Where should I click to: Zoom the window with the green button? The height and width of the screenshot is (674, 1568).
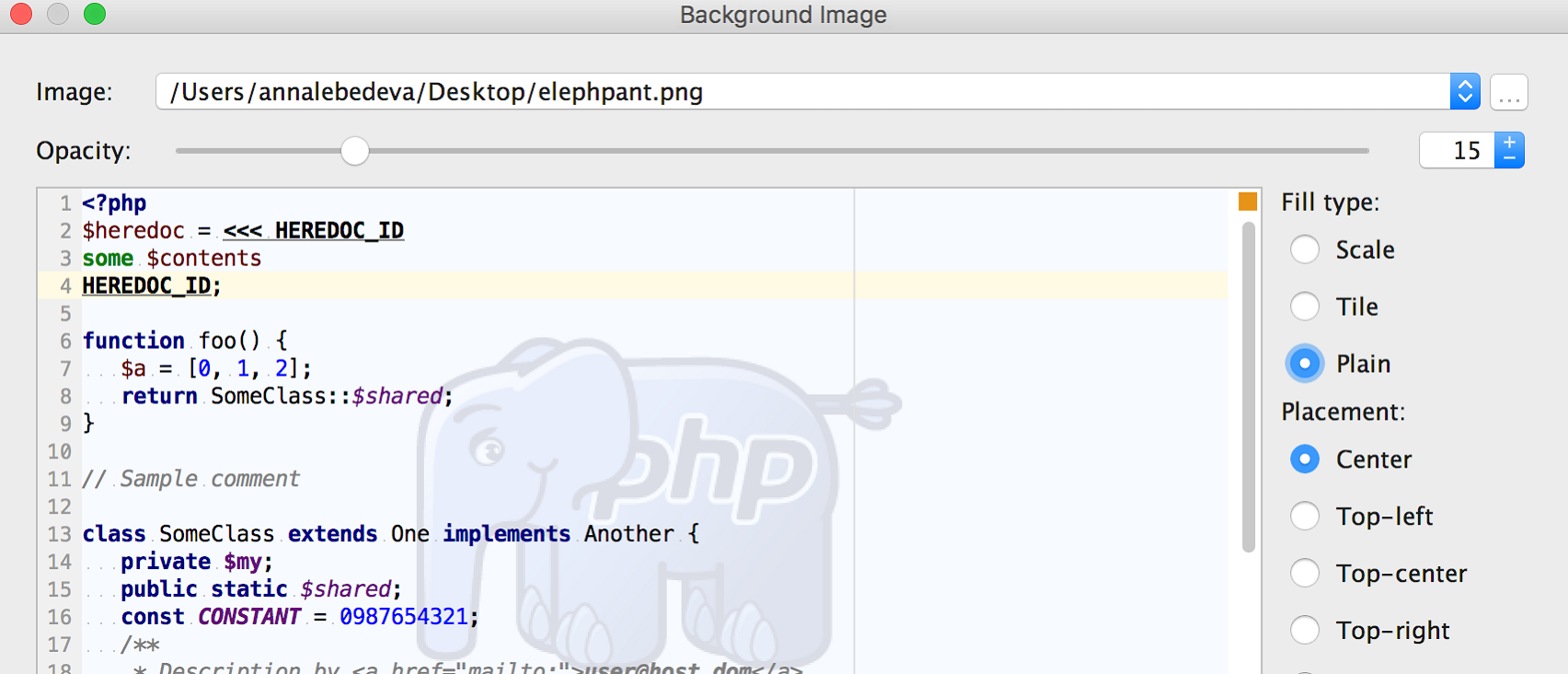click(95, 14)
